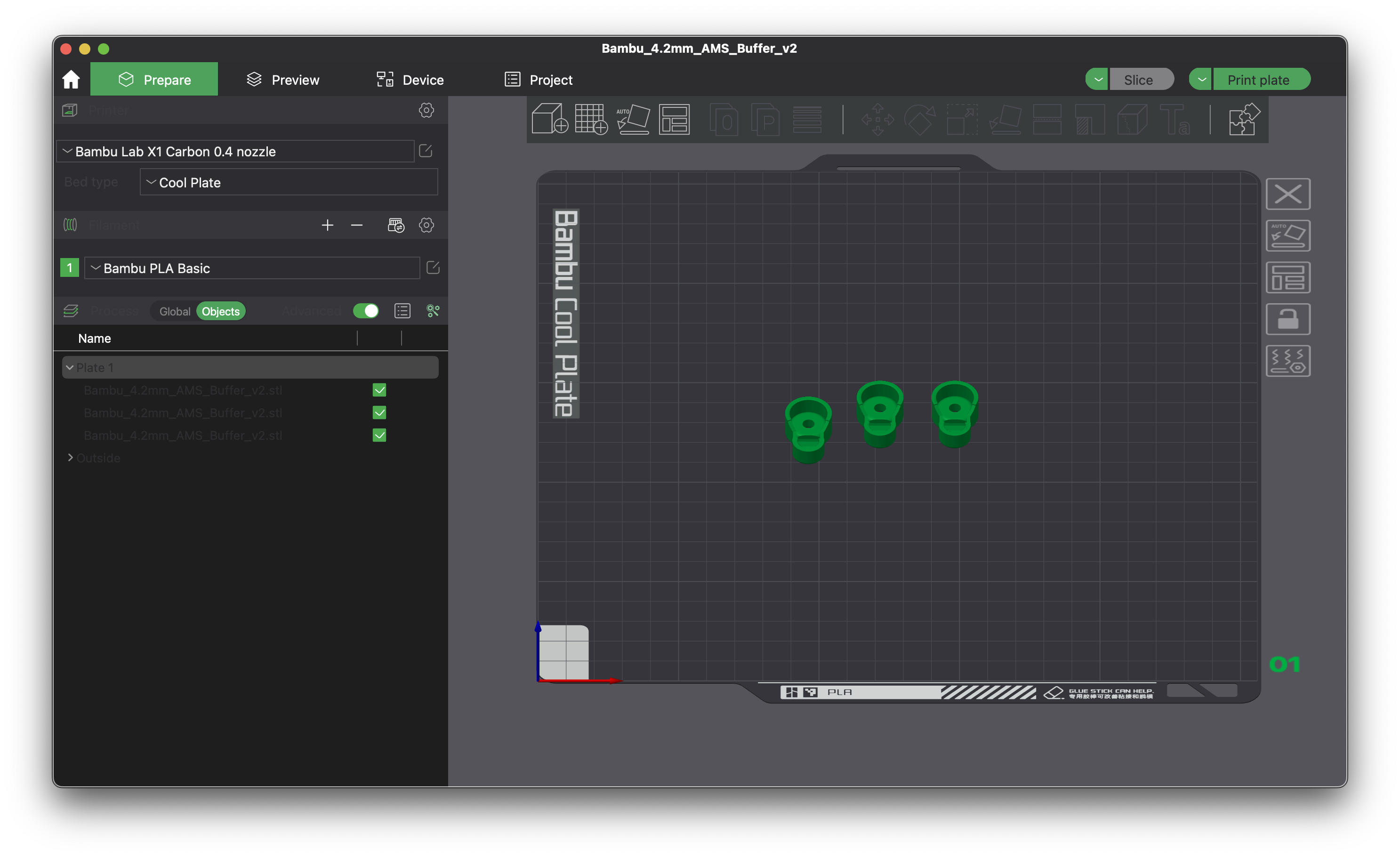Toggle the plate lock icon
The image size is (1400, 857).
click(x=1288, y=319)
